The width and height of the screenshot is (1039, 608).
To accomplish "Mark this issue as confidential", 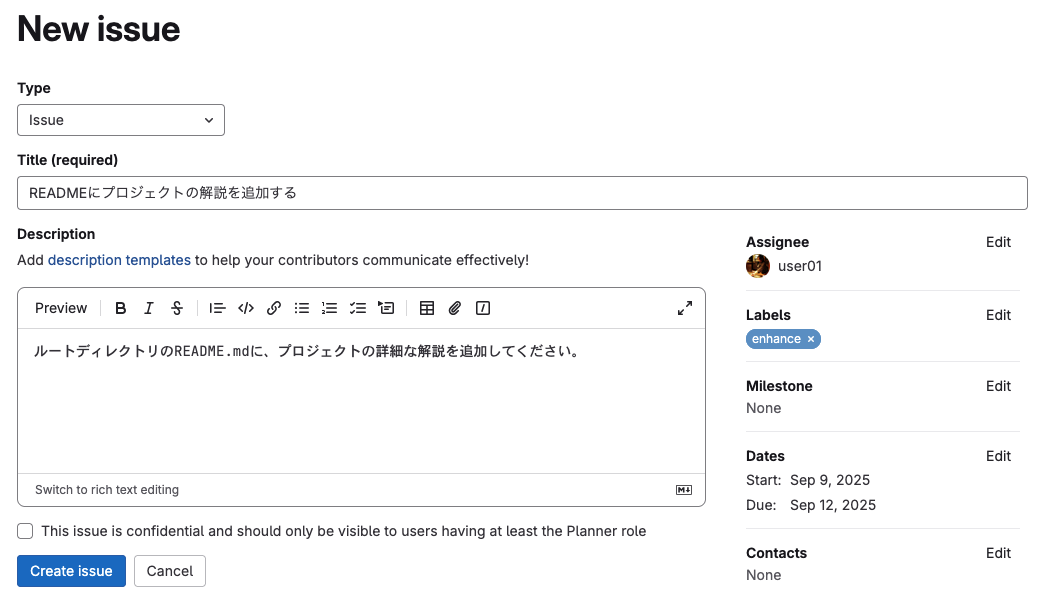I will [25, 531].
